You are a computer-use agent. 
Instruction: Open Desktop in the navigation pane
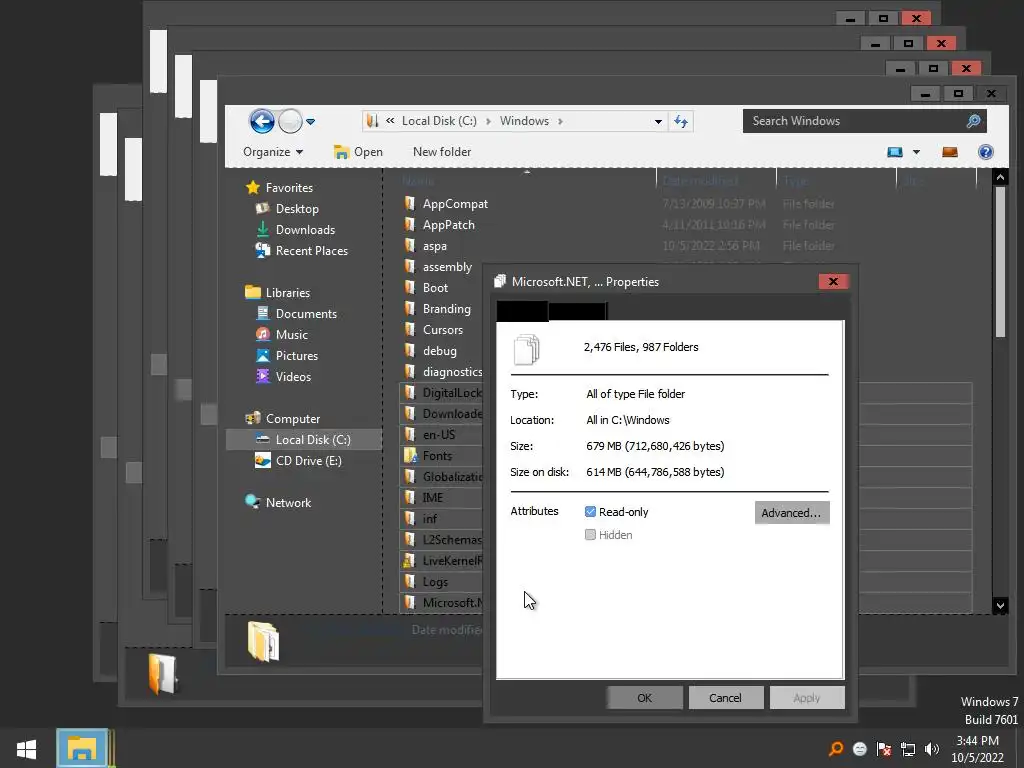[287, 209]
